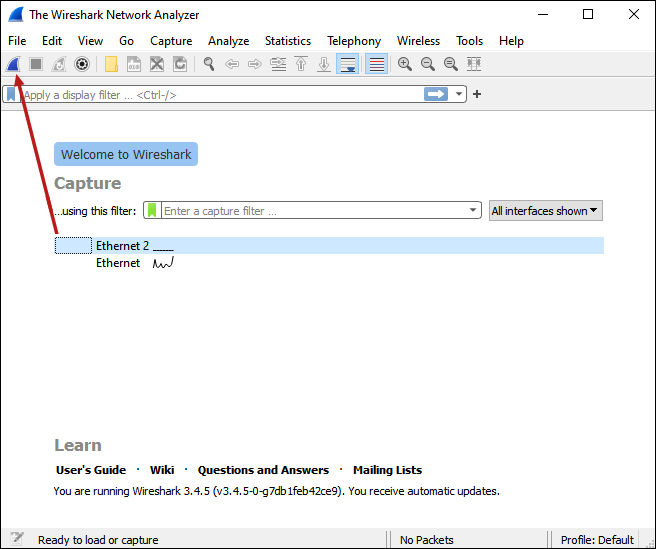Find a packet with the magnifier icon

209,64
